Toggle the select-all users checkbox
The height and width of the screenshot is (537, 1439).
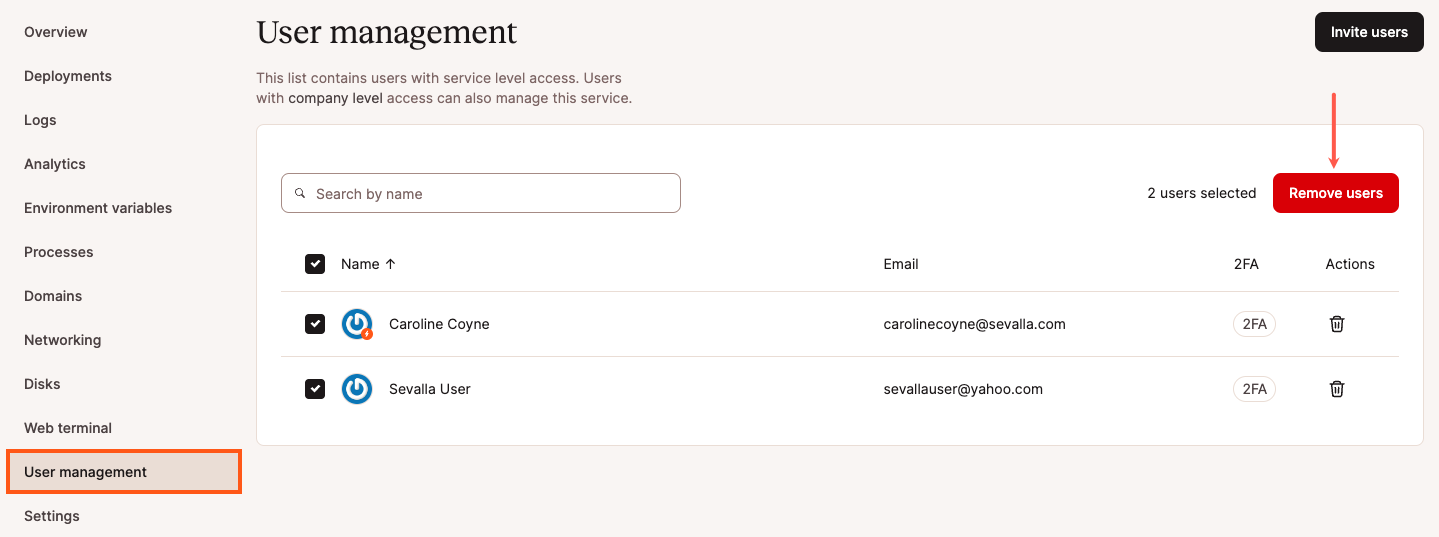(315, 264)
